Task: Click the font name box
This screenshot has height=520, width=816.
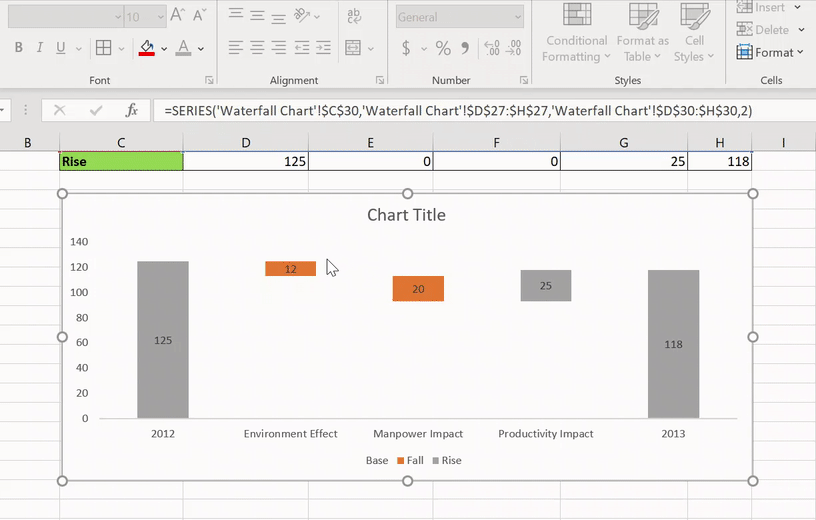Action: click(65, 17)
